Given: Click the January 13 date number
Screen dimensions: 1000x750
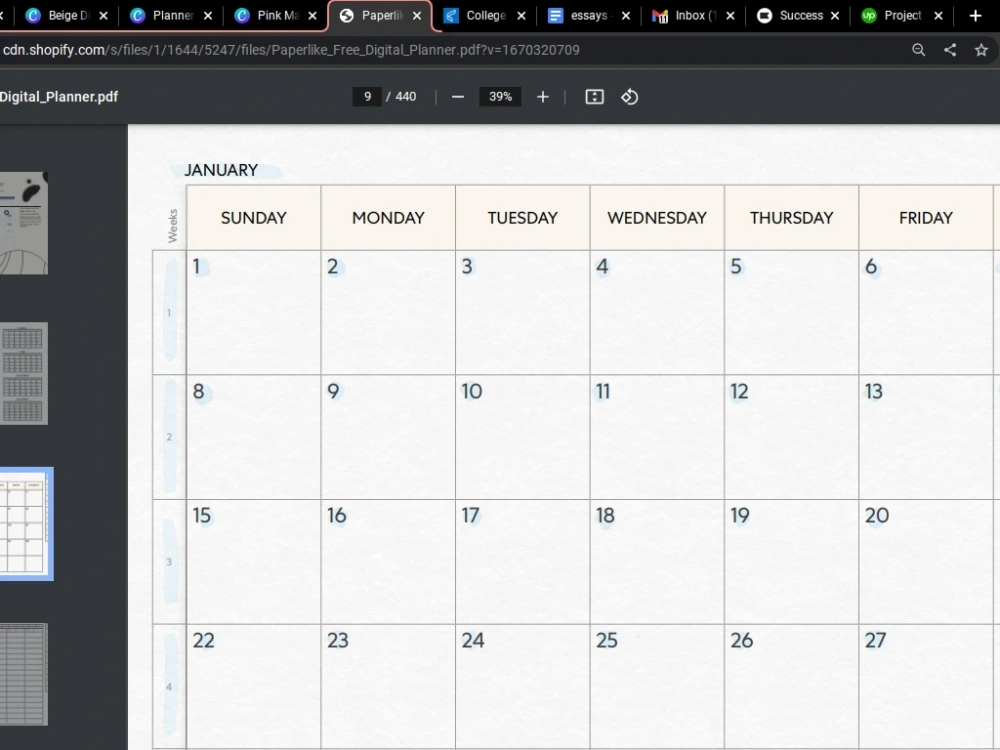Looking at the screenshot, I should 874,391.
